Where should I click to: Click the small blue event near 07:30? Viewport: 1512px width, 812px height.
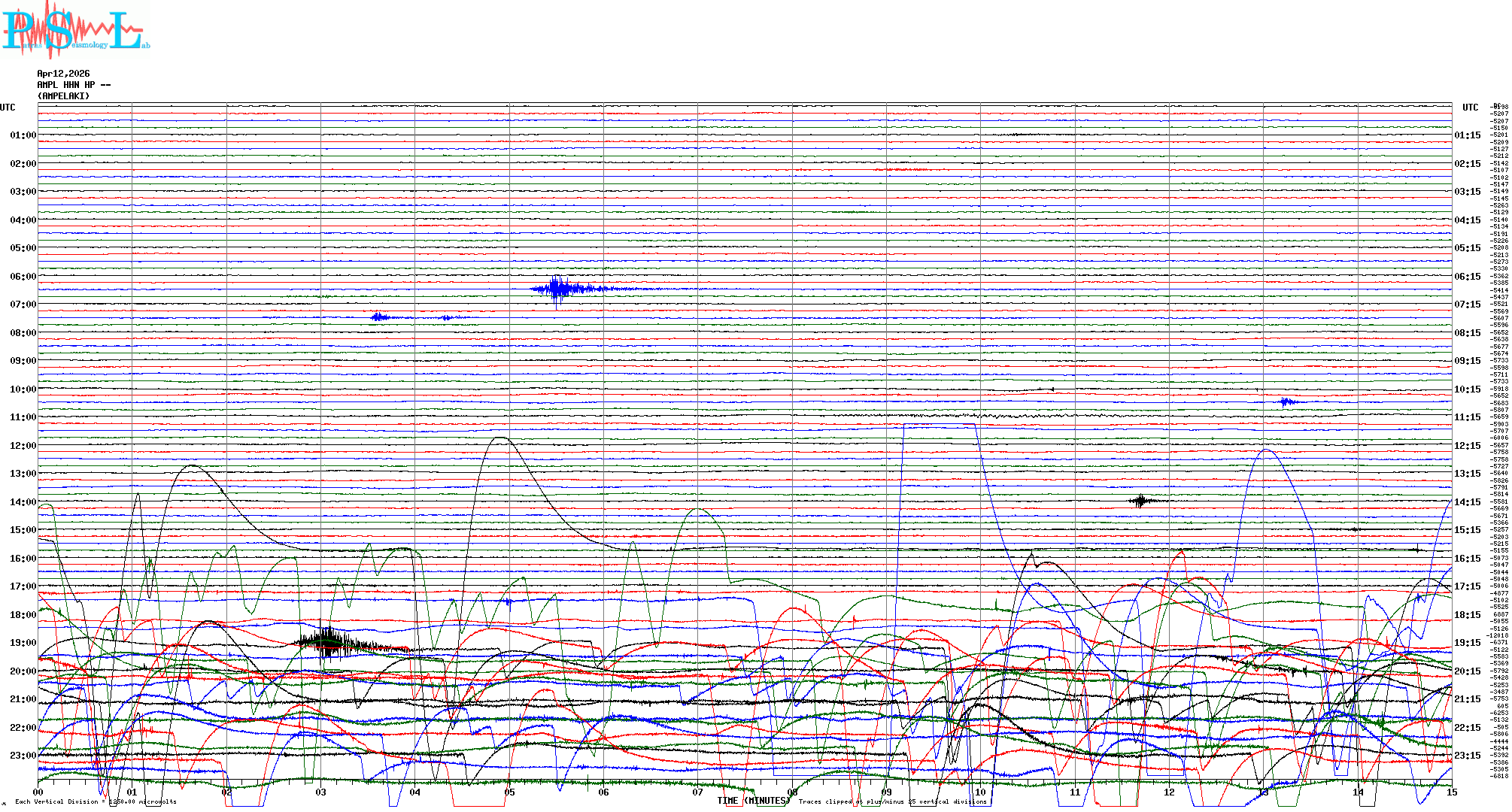pos(380,317)
